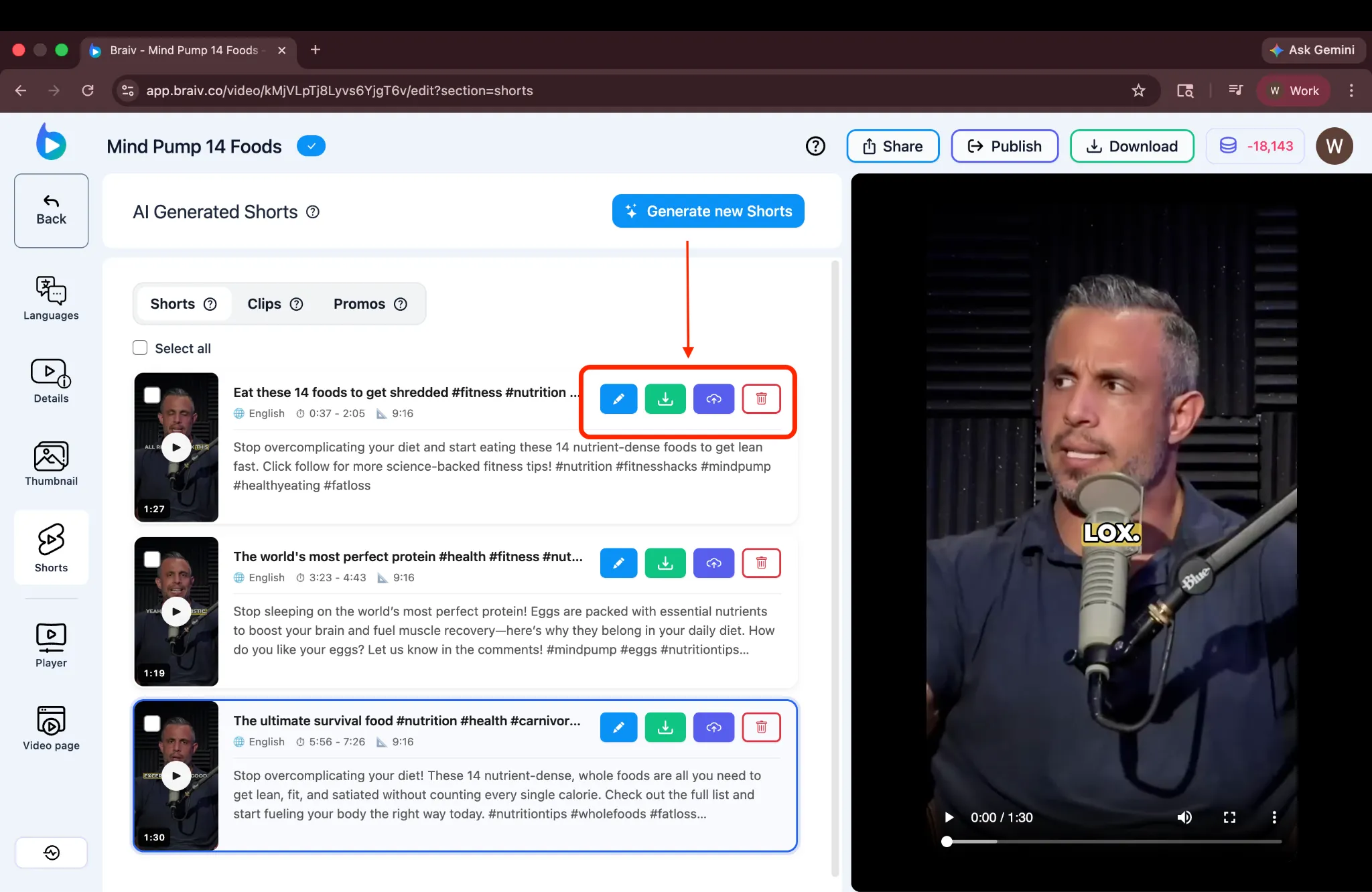1372x892 pixels.
Task: Edit 'The ultimate survival food' short
Action: point(618,727)
